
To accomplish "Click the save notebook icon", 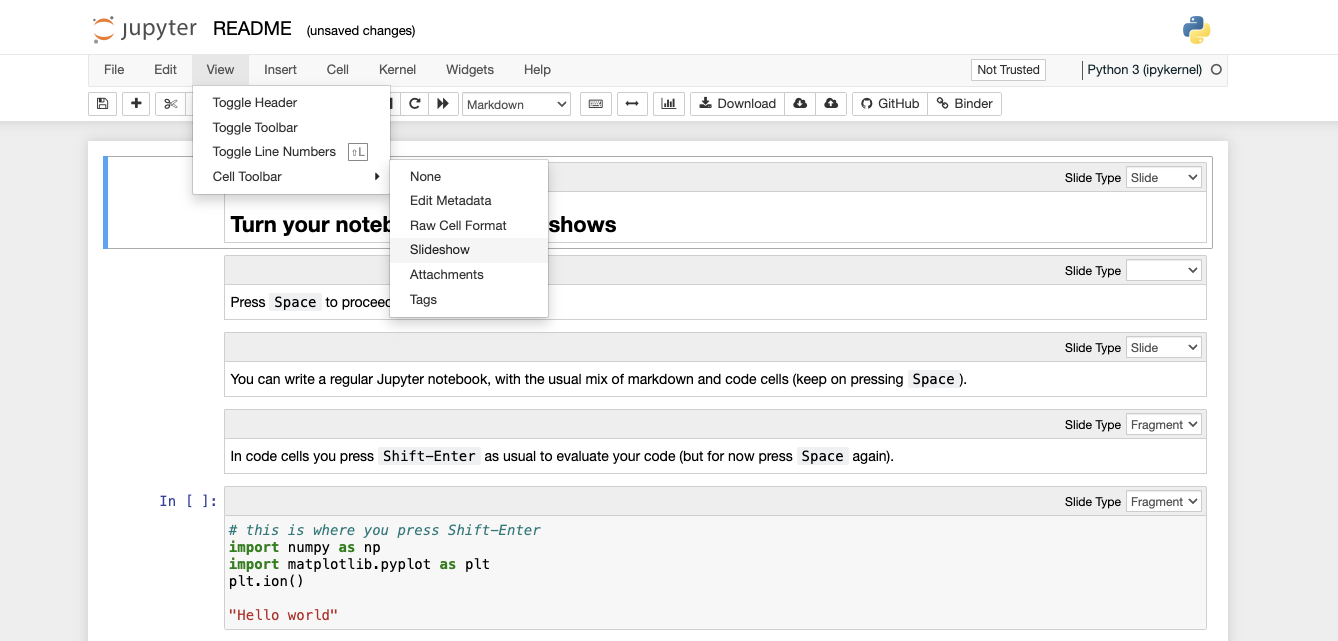I will [x=102, y=104].
